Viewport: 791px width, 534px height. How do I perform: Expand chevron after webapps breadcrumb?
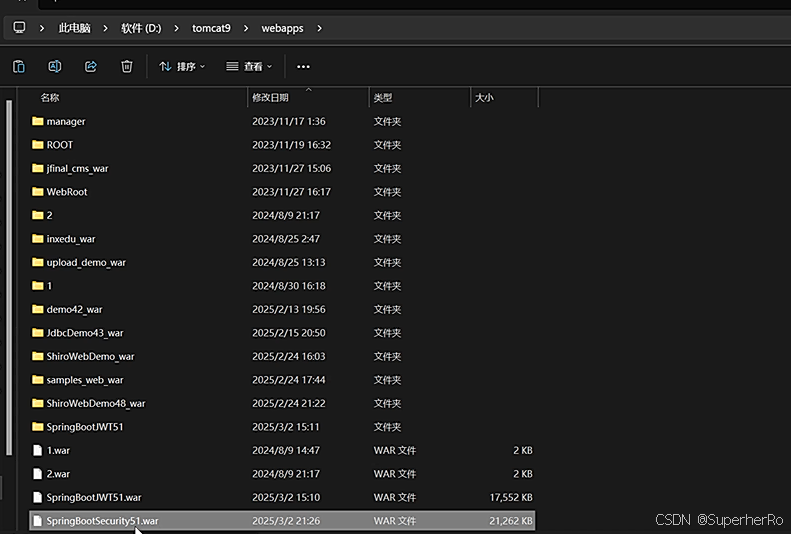(x=319, y=28)
